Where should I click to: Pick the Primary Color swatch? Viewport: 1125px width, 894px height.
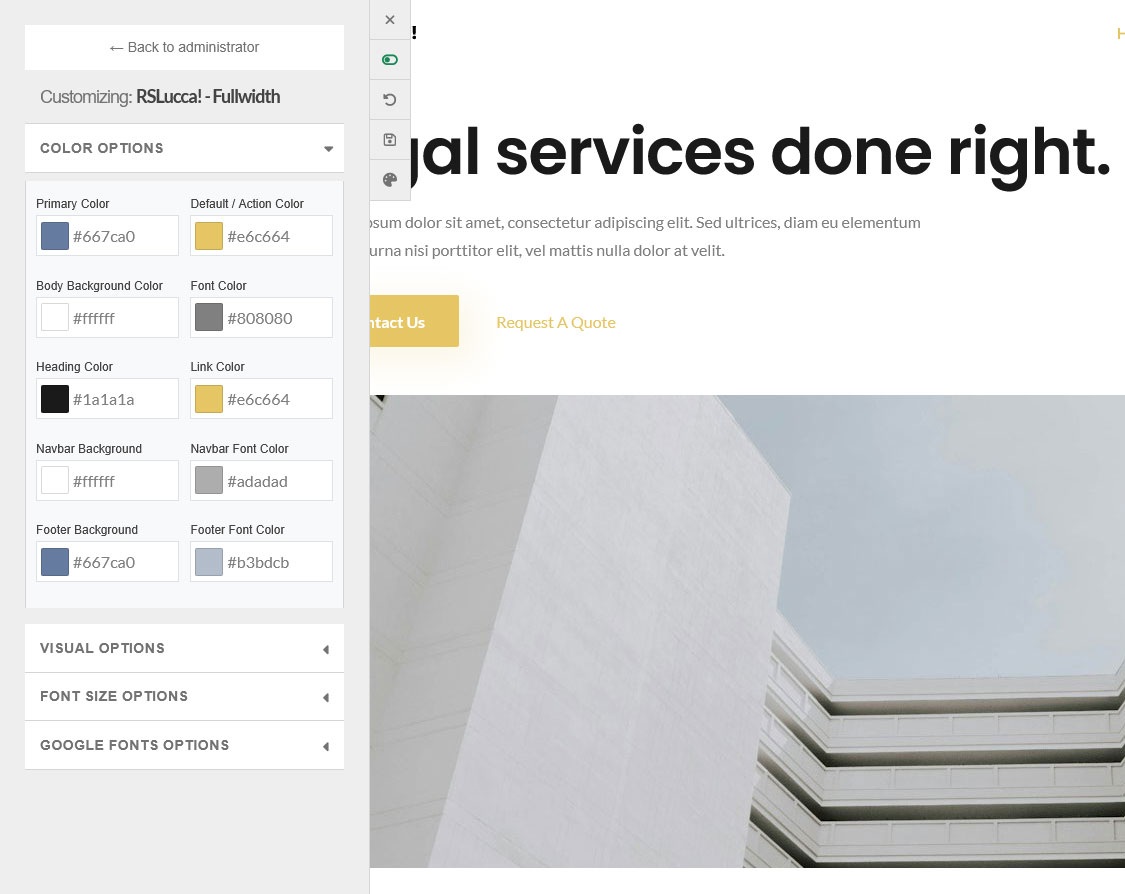pyautogui.click(x=55, y=237)
